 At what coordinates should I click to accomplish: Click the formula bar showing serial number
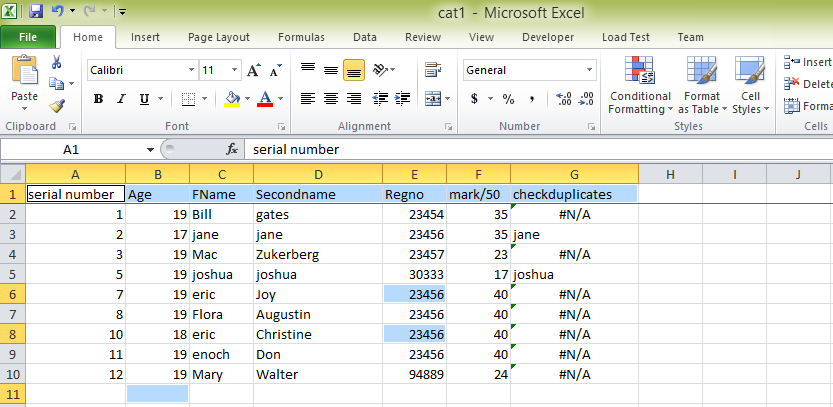[x=538, y=150]
